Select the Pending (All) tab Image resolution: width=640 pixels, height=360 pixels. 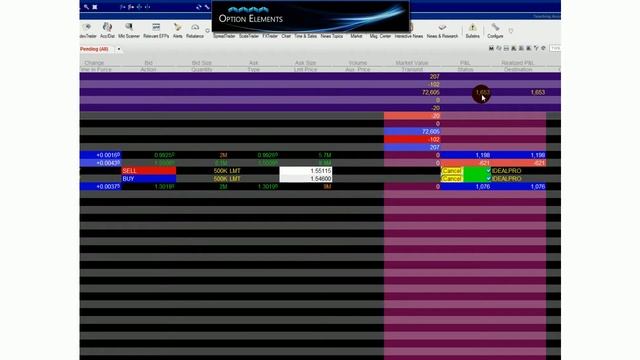click(x=95, y=49)
